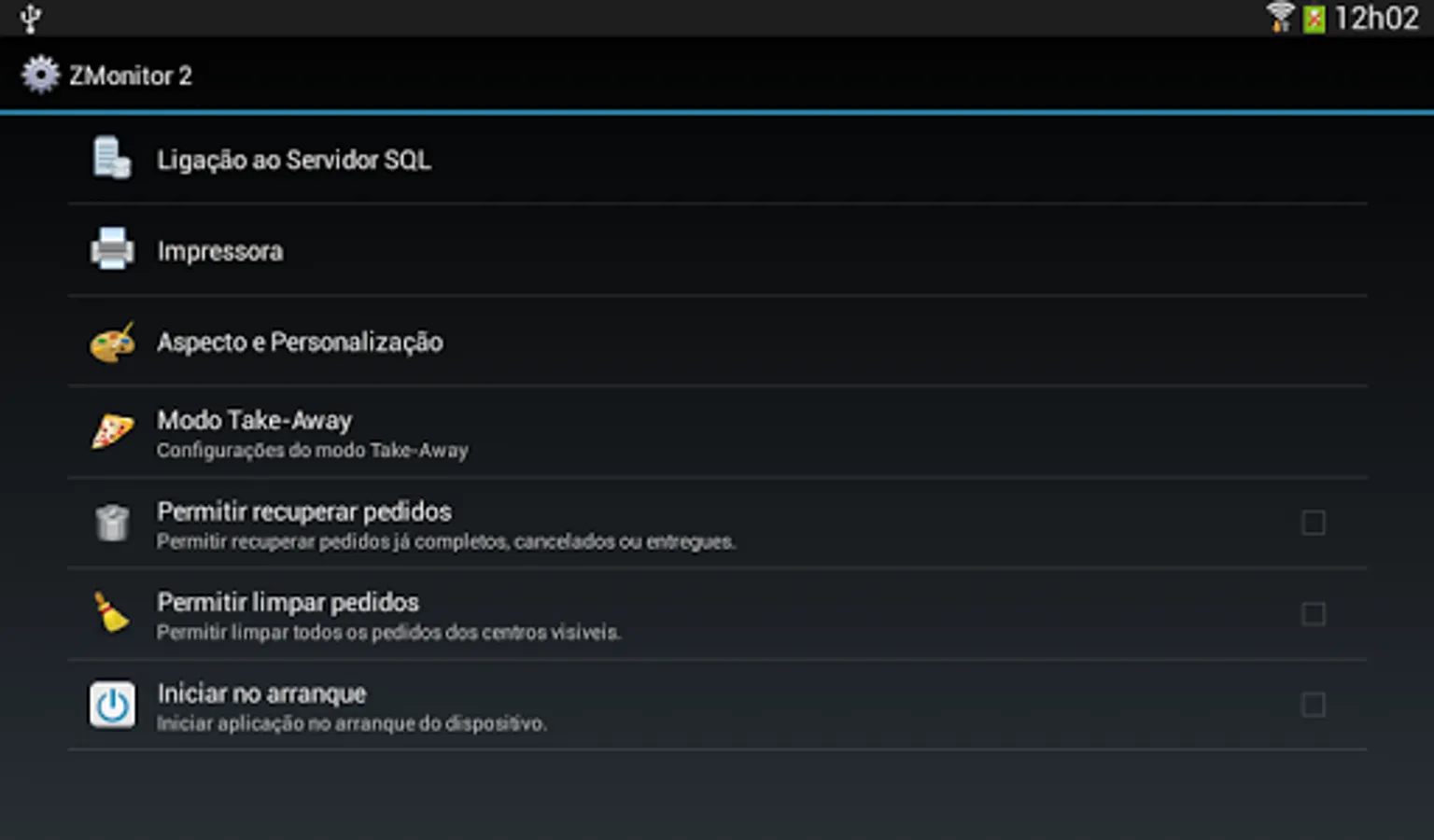Image resolution: width=1434 pixels, height=840 pixels.
Task: Toggle the Iniciar no arranque checkbox
Action: (x=1314, y=705)
